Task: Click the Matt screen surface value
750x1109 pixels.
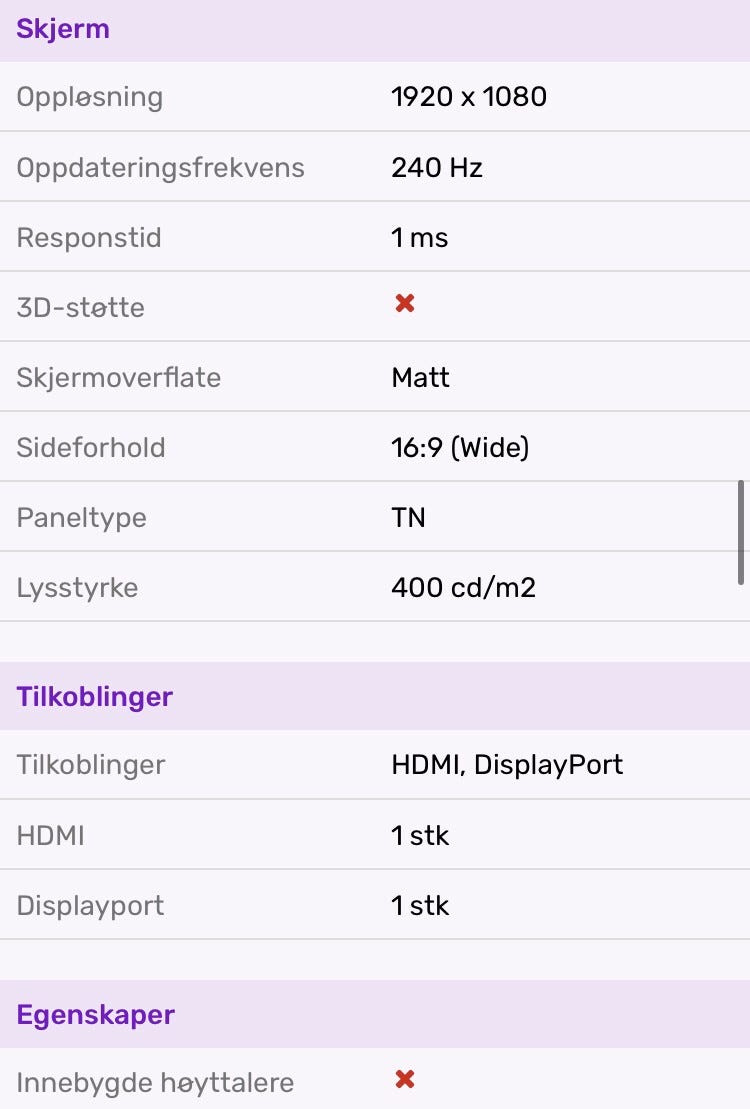Action: pyautogui.click(x=421, y=378)
